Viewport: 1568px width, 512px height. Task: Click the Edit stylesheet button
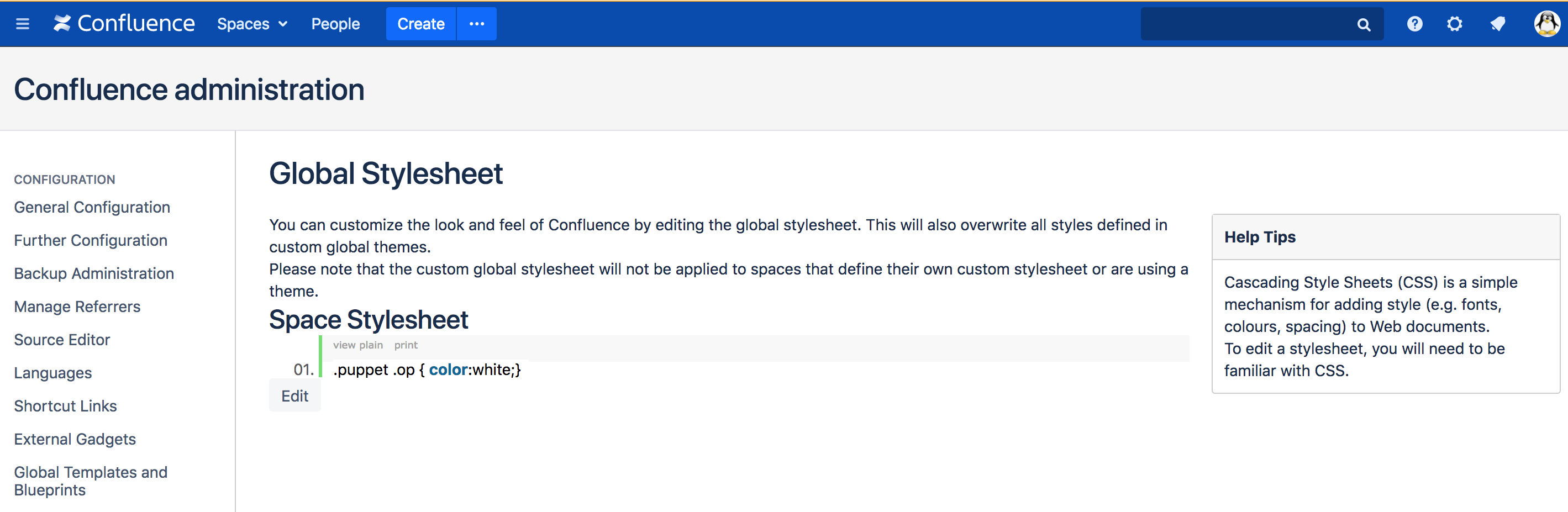point(294,395)
